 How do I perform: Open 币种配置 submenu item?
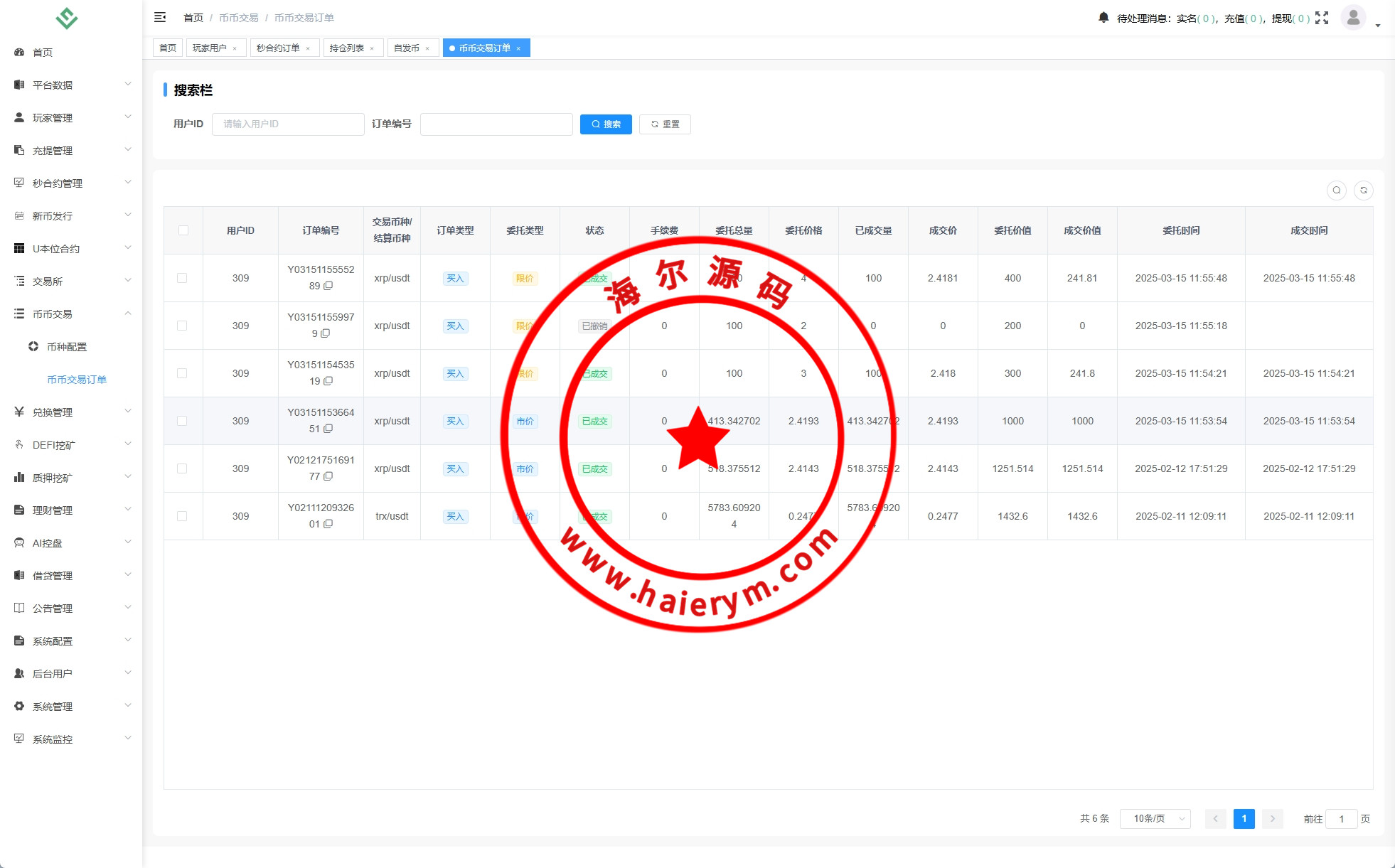pyautogui.click(x=67, y=347)
